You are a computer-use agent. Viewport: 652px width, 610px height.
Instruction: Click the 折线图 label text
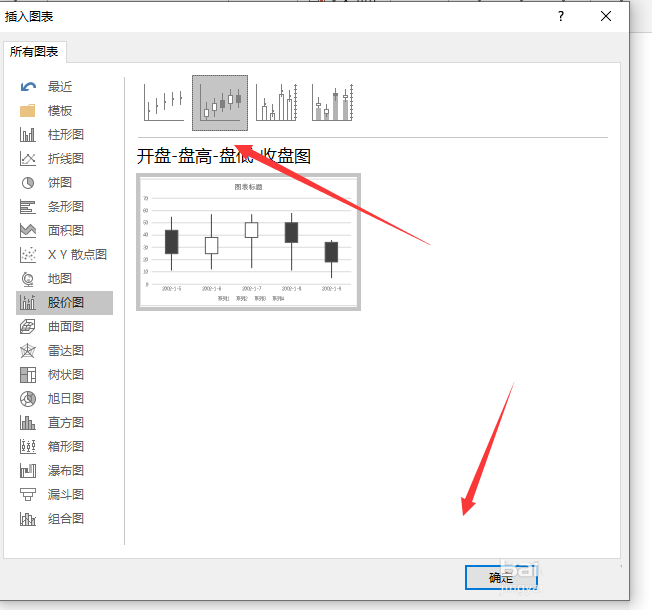coord(66,158)
